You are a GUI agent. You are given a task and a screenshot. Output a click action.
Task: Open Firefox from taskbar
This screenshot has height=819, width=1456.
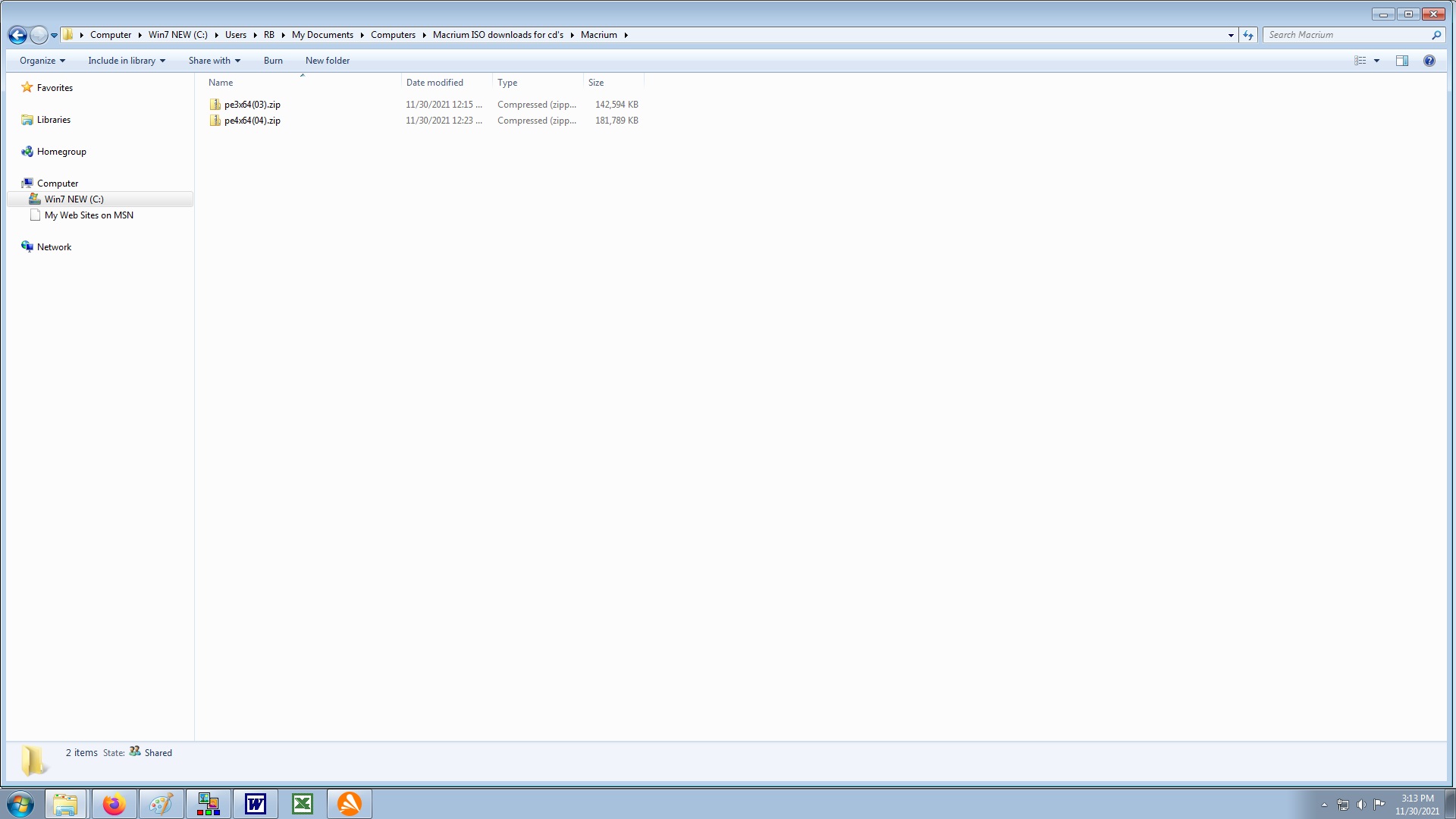pos(114,804)
